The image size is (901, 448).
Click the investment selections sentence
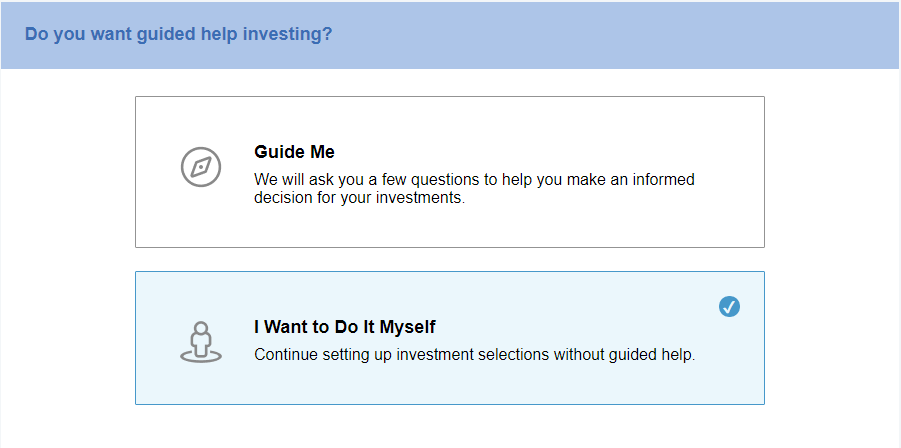(x=474, y=354)
